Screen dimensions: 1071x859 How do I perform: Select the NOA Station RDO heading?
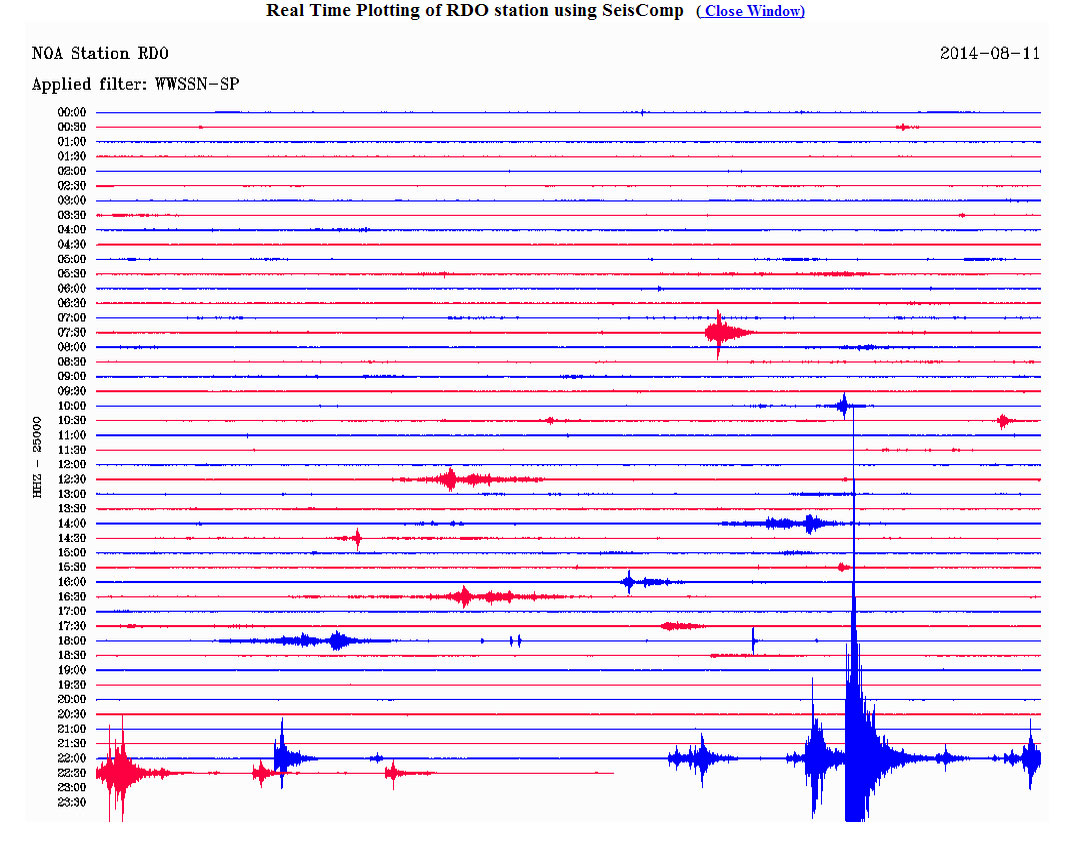[x=100, y=53]
